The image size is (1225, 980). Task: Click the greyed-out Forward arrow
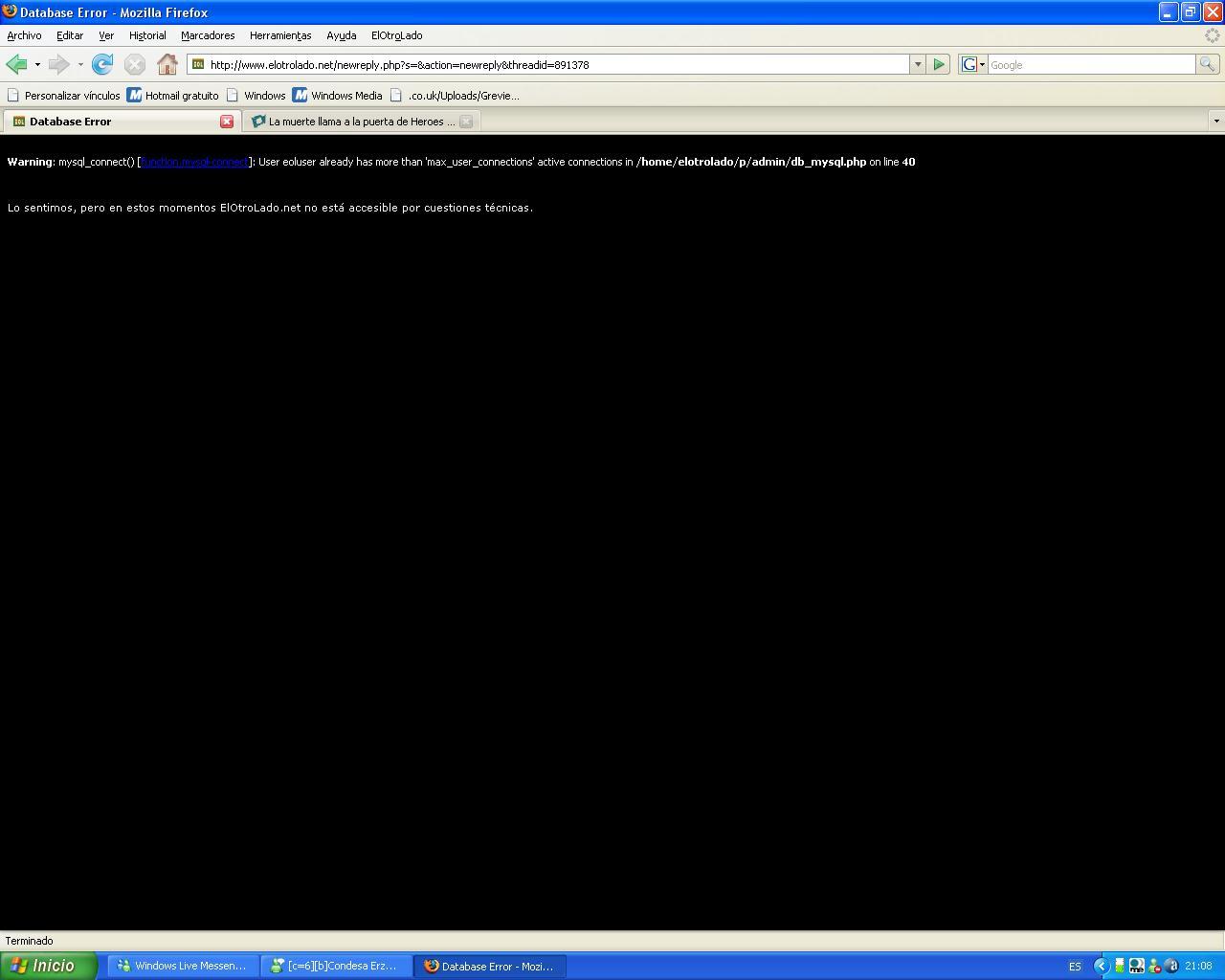(58, 64)
